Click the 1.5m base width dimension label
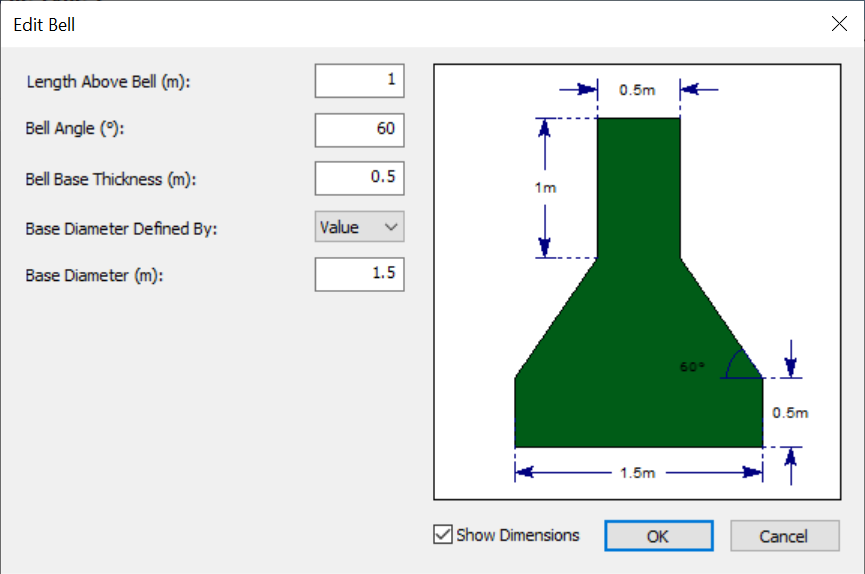 [x=637, y=473]
